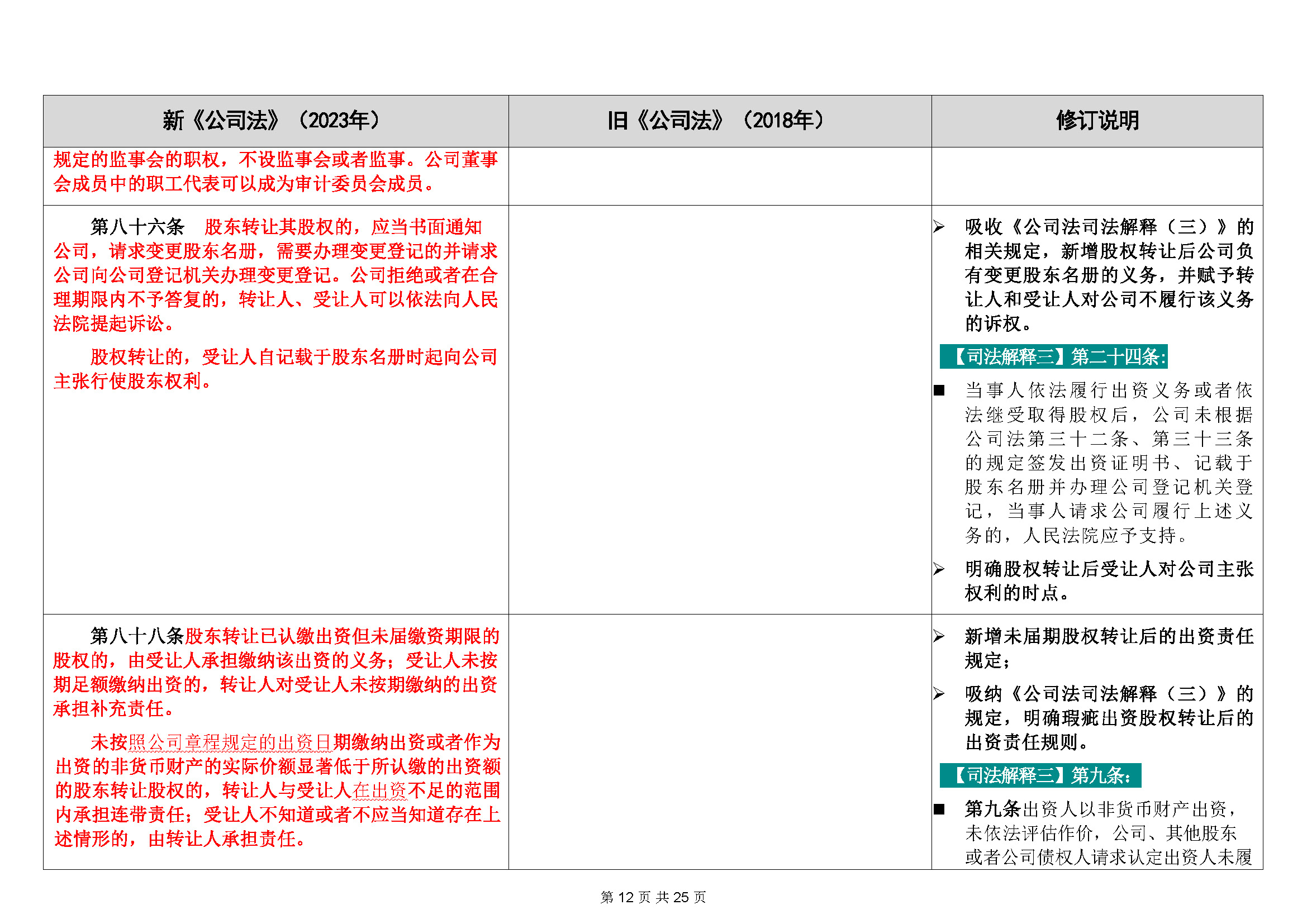Click square bullet before 当事人依法履行出资义务
The height and width of the screenshot is (924, 1307).
coord(939,391)
